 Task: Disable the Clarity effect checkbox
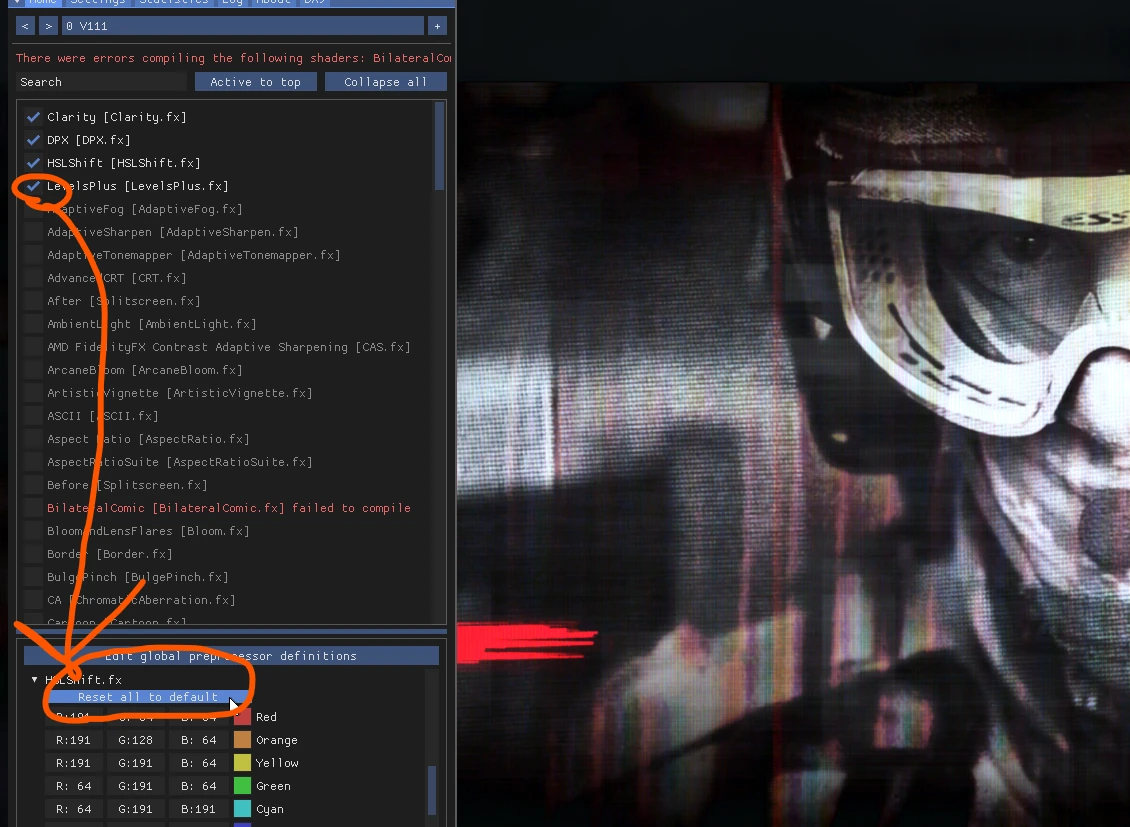(33, 117)
